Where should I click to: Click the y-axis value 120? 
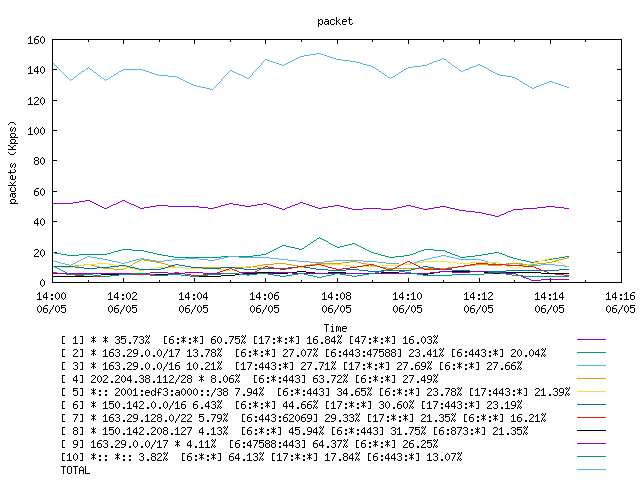[x=36, y=101]
